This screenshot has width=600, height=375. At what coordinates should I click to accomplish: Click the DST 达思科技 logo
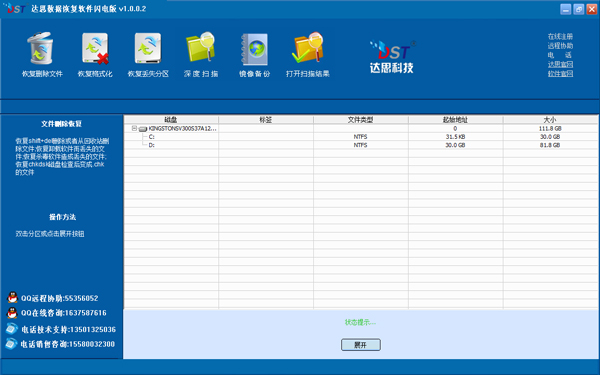click(x=392, y=57)
